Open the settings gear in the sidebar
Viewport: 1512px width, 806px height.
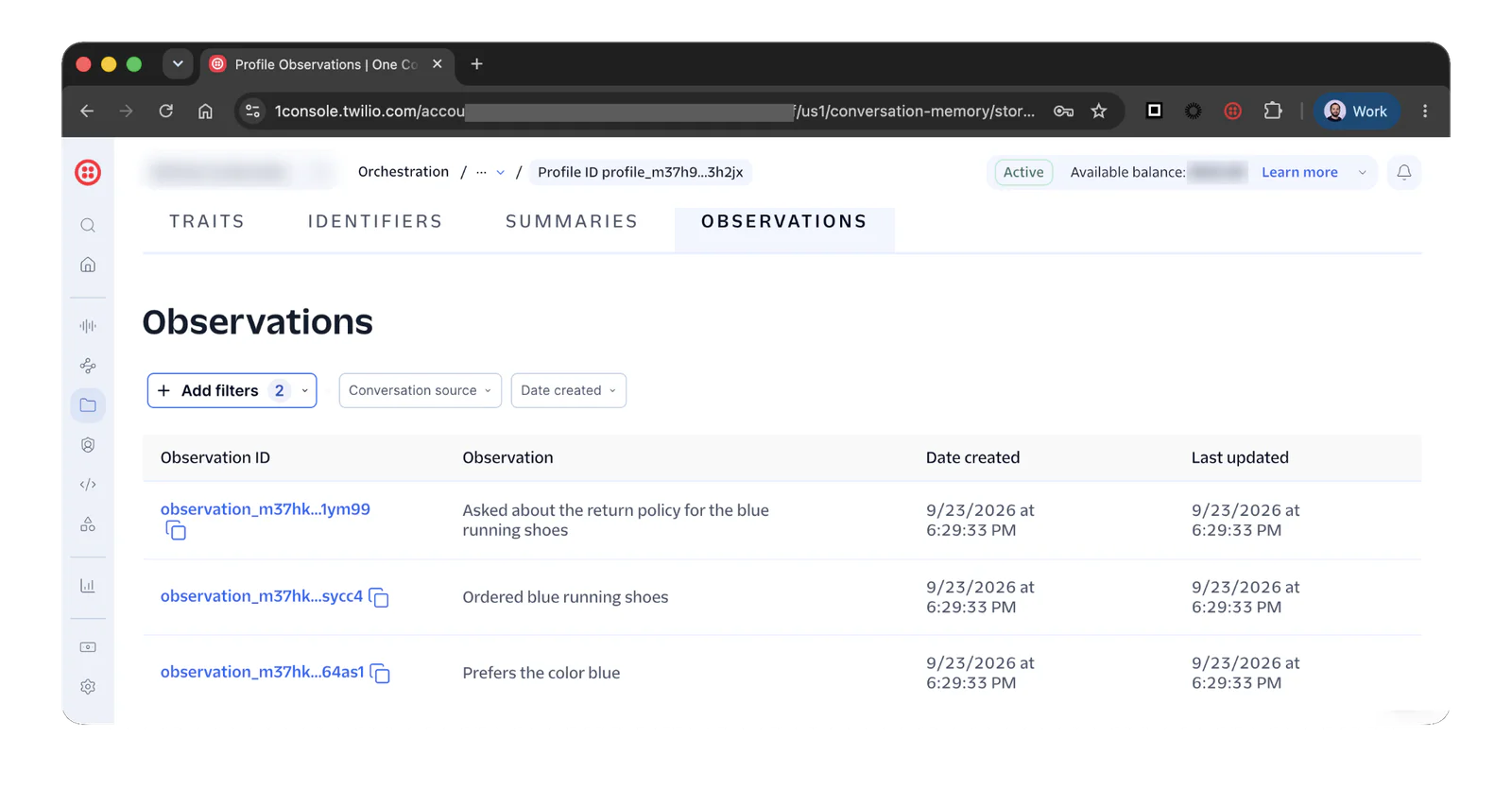[x=88, y=687]
